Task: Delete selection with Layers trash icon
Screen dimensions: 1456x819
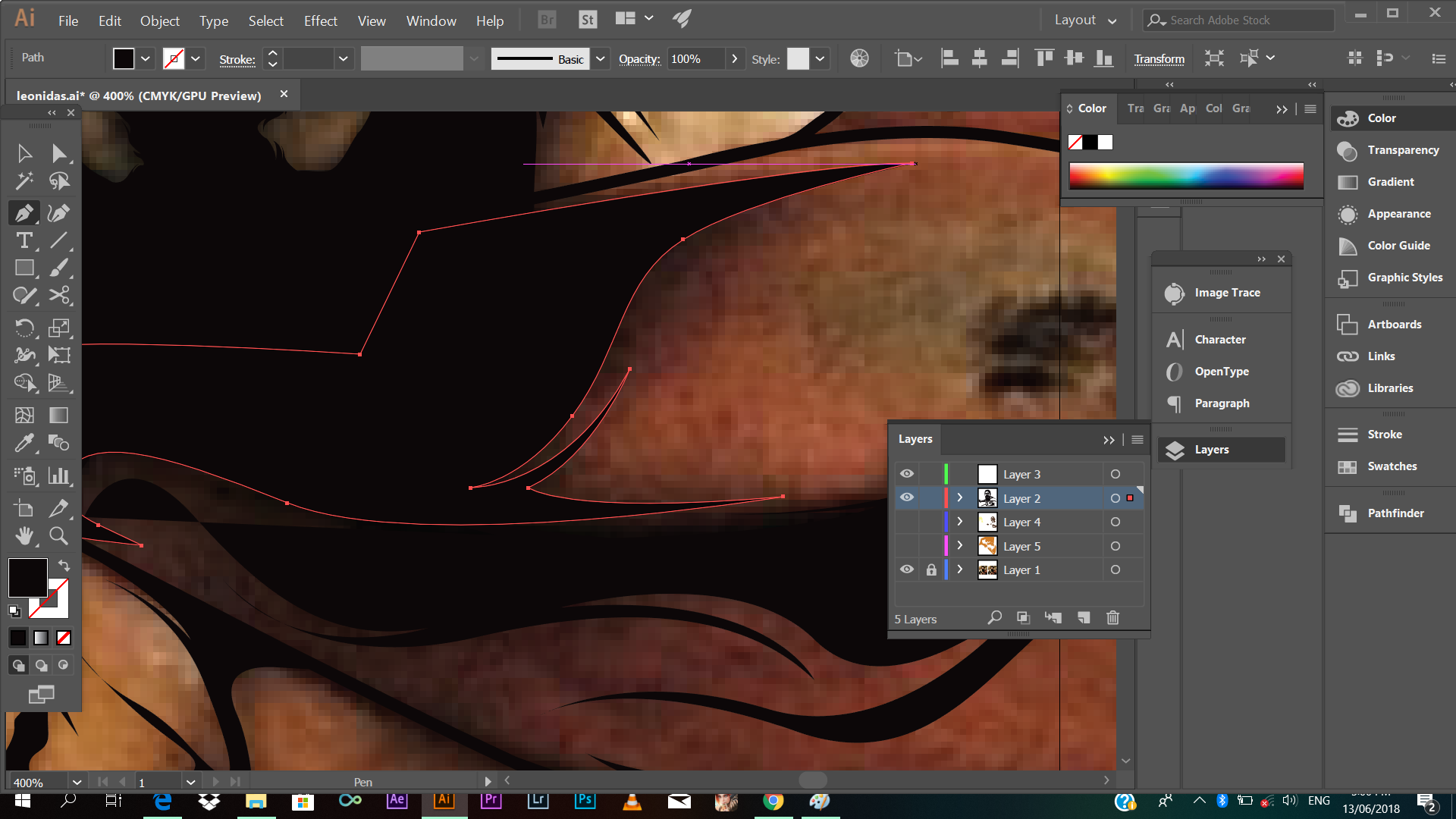Action: click(1112, 618)
